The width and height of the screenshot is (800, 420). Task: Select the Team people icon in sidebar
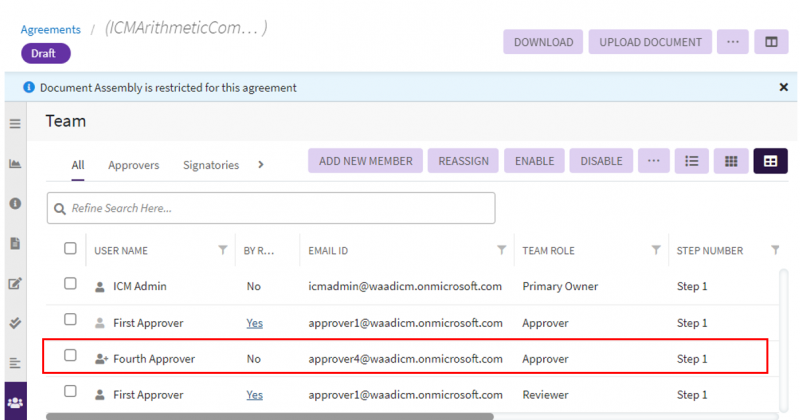[15, 403]
